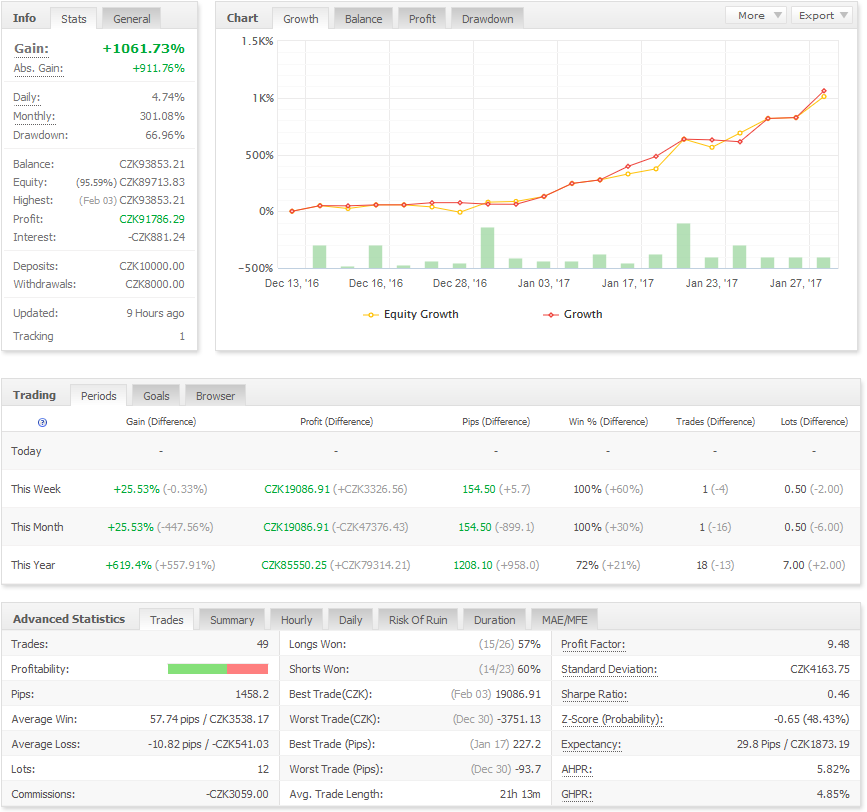867x812 pixels.
Task: Select the Drawdown chart tab
Action: tap(488, 19)
